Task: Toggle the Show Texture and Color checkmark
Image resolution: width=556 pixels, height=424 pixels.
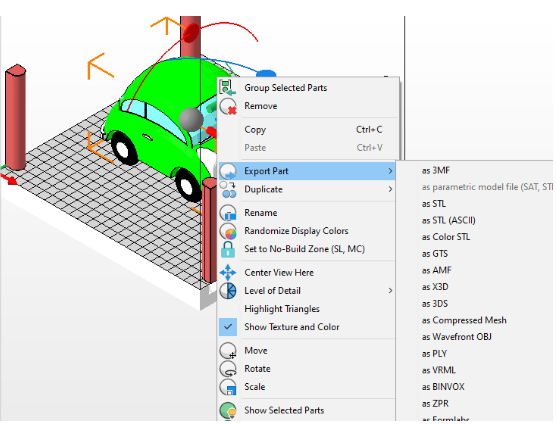Action: pos(228,327)
